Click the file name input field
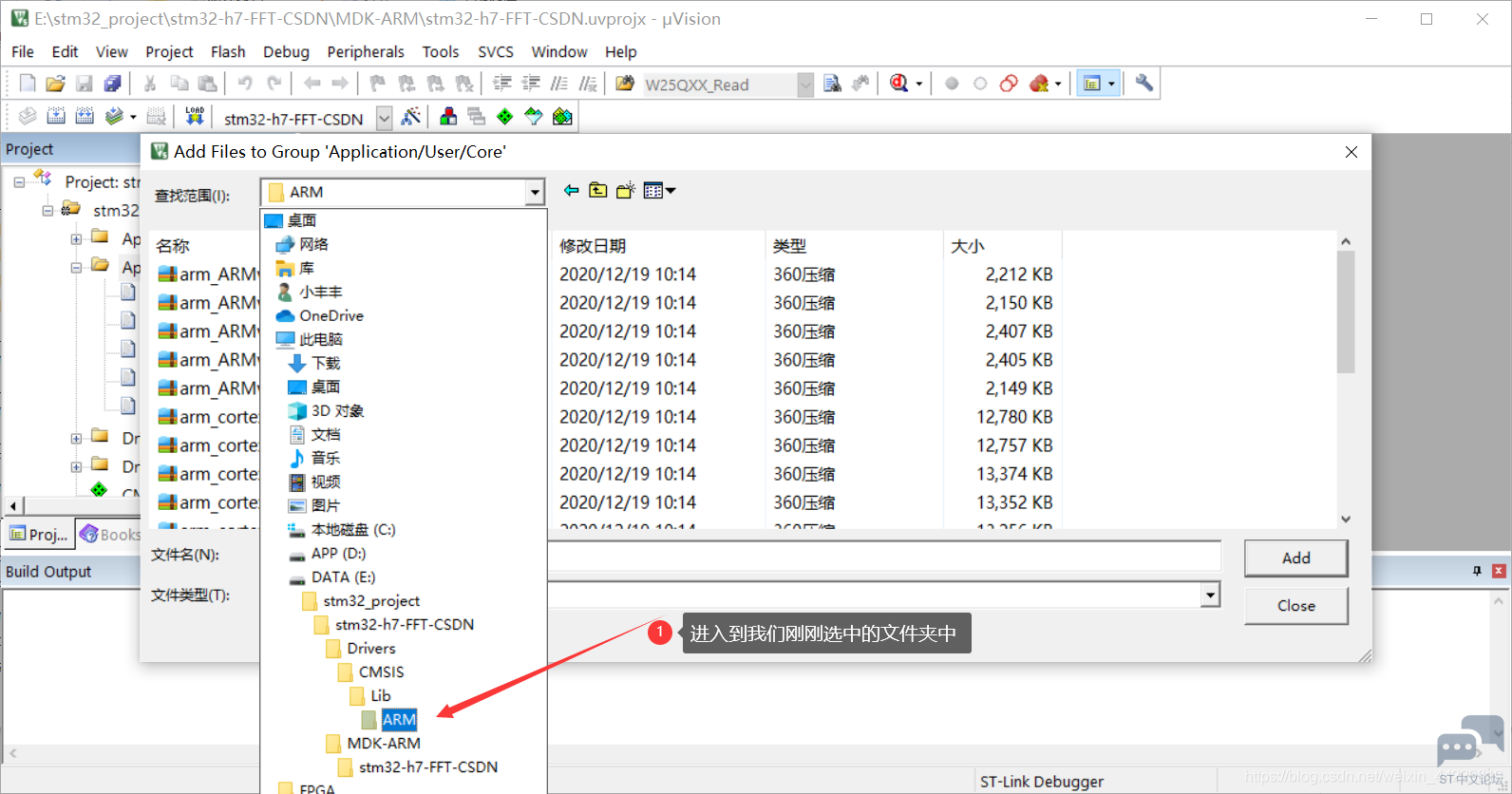Image resolution: width=1512 pixels, height=794 pixels. point(884,556)
